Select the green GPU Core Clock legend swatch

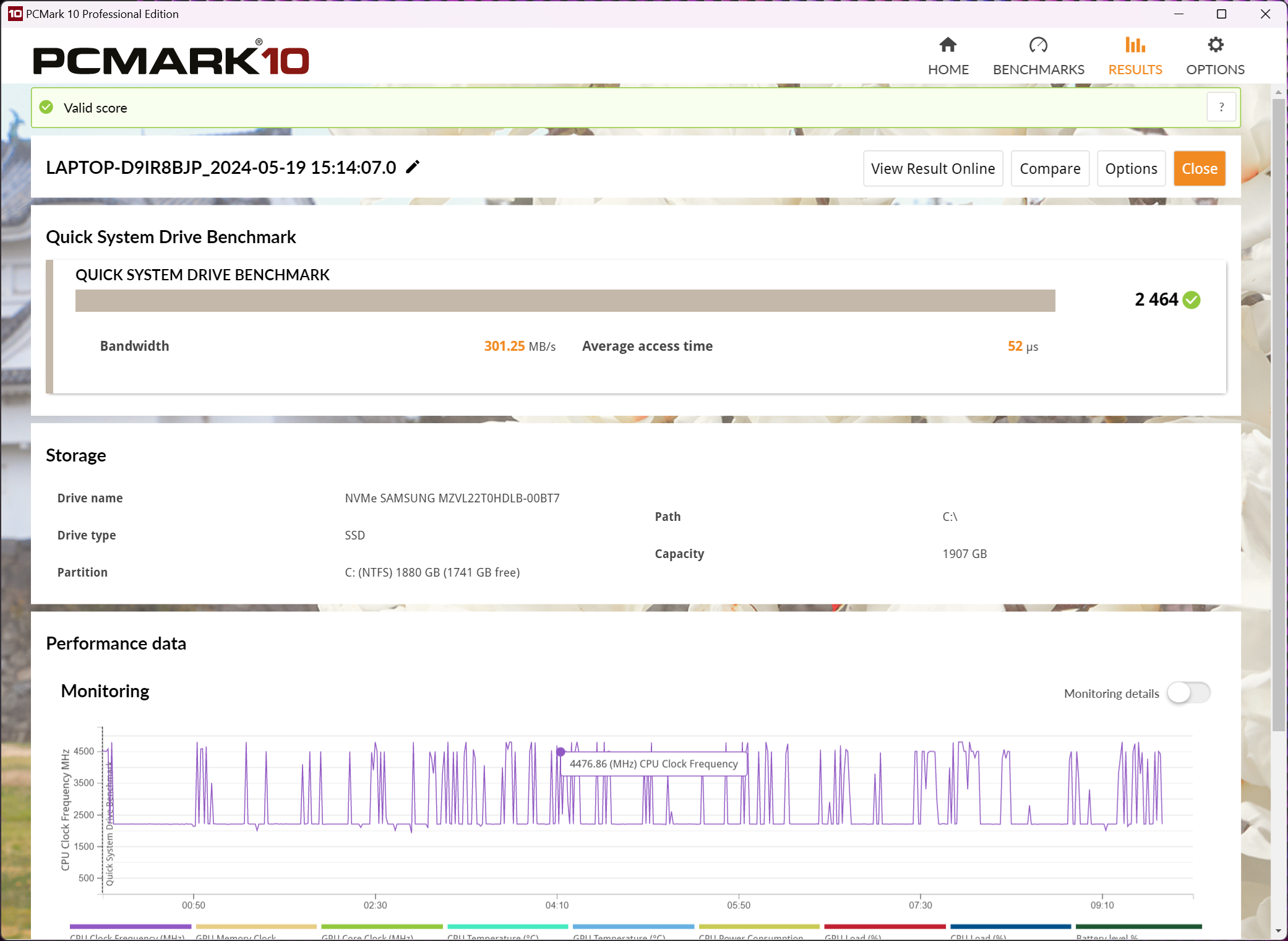[382, 926]
